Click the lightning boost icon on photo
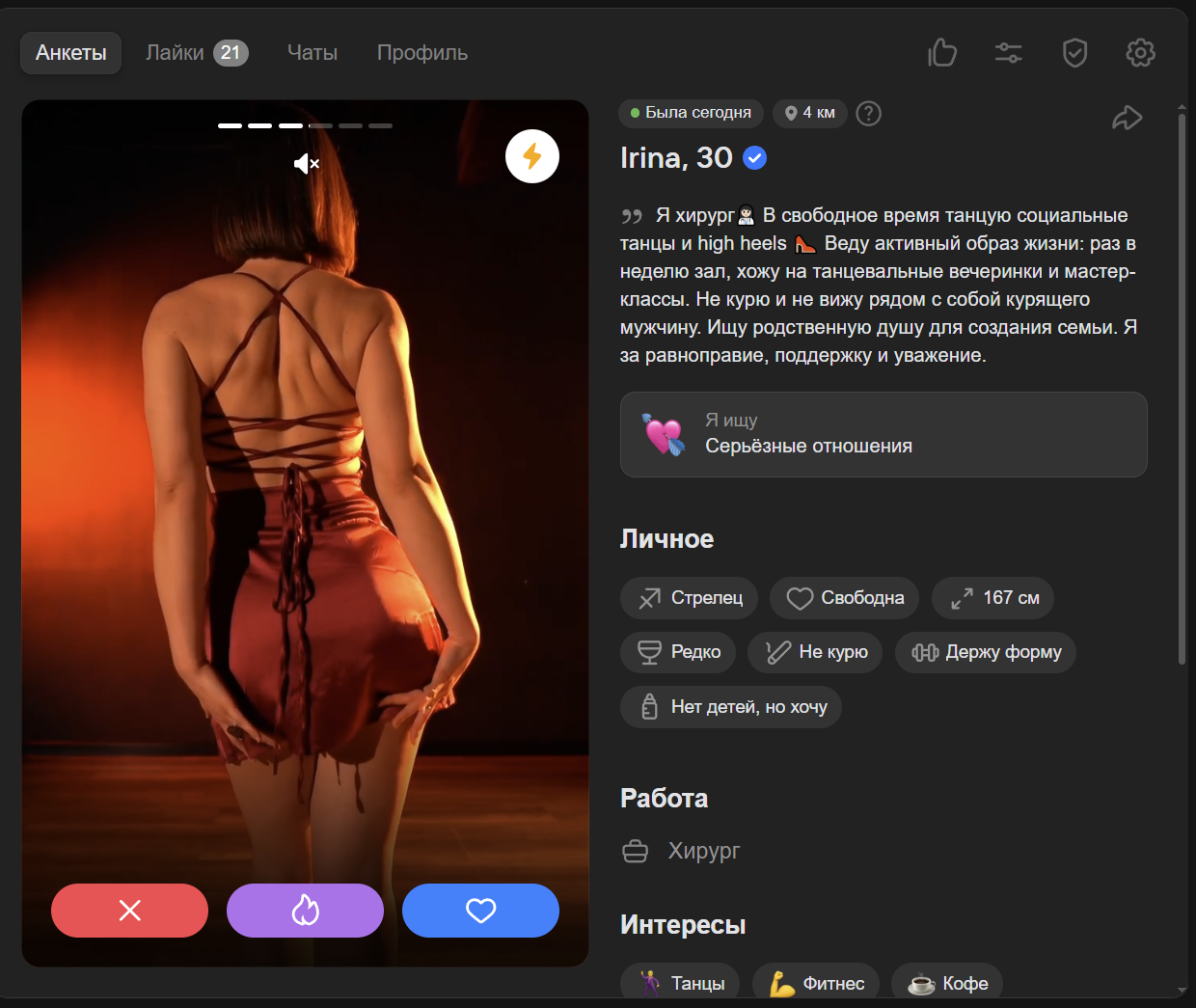The image size is (1196, 1008). [531, 156]
